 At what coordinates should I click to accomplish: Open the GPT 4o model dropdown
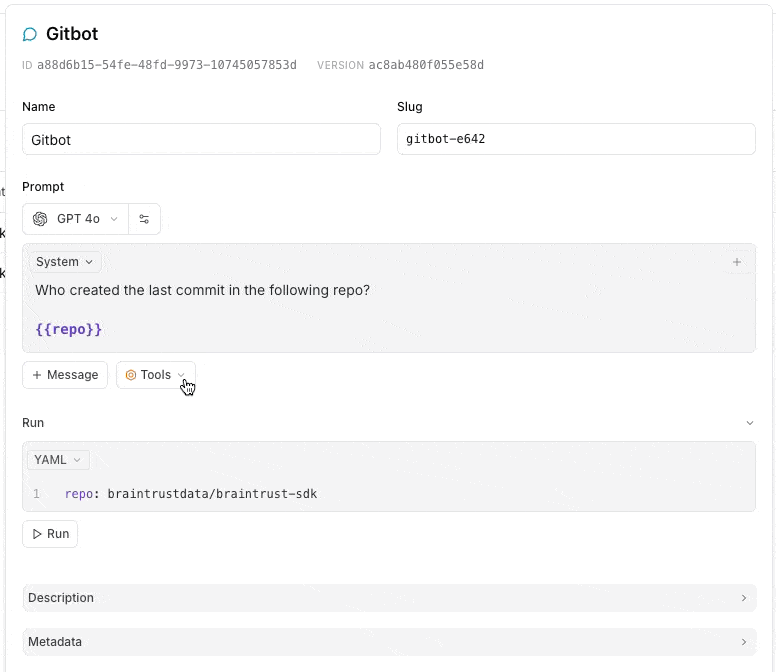point(76,219)
